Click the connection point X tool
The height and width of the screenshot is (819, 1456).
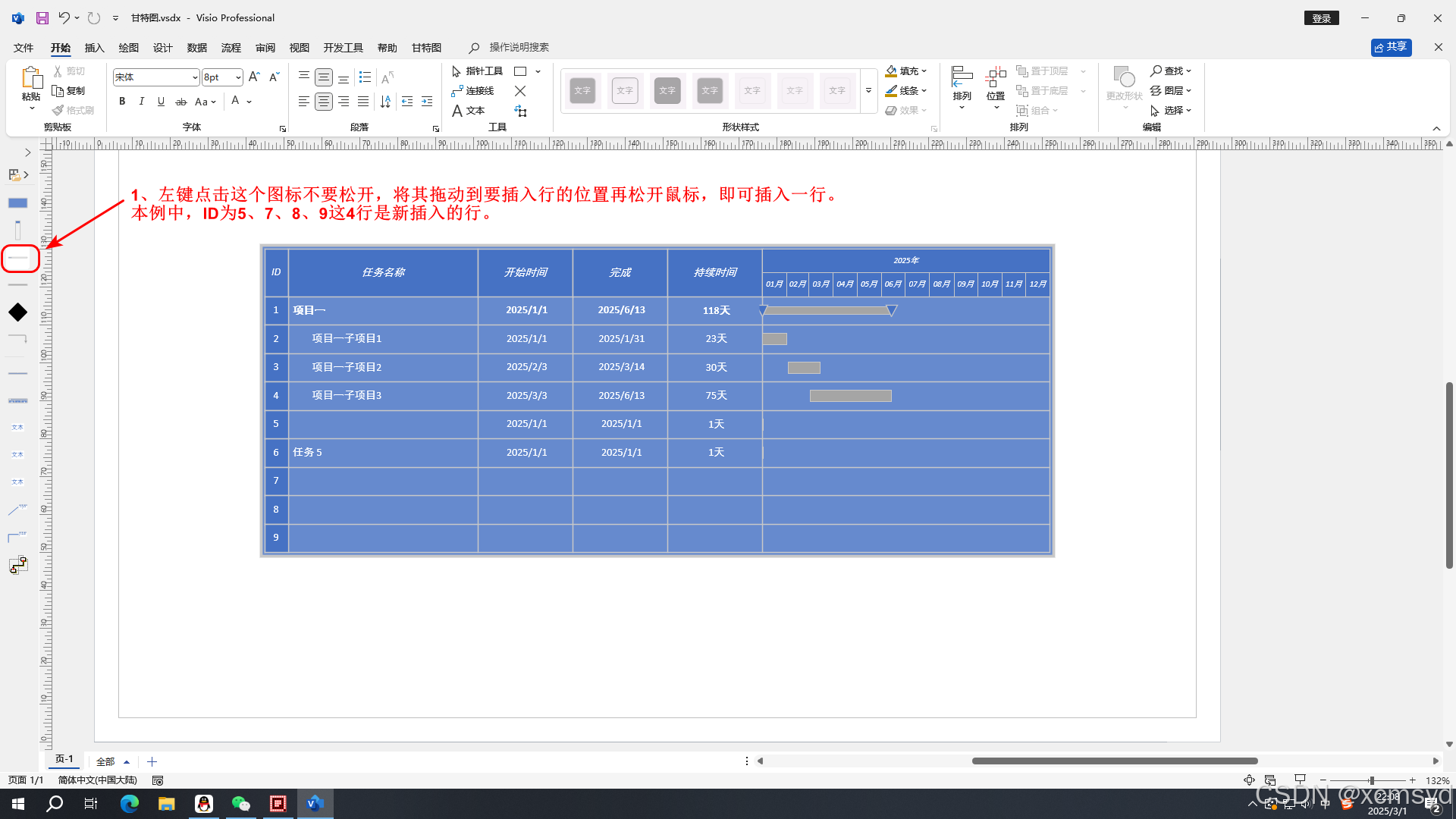point(520,91)
